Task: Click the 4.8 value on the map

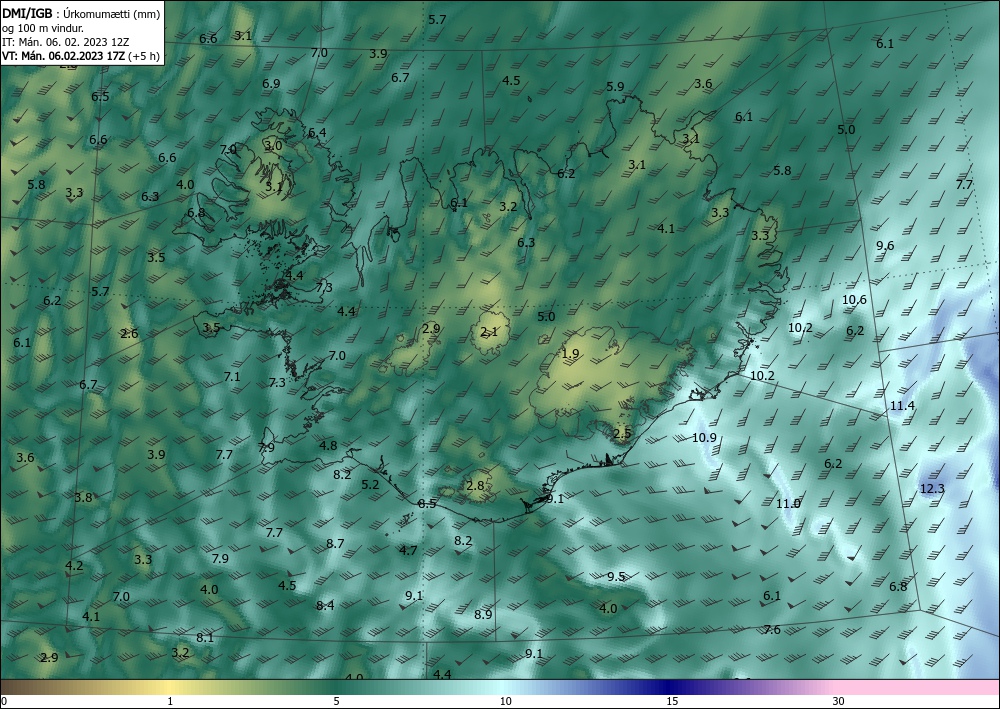Action: click(x=328, y=445)
